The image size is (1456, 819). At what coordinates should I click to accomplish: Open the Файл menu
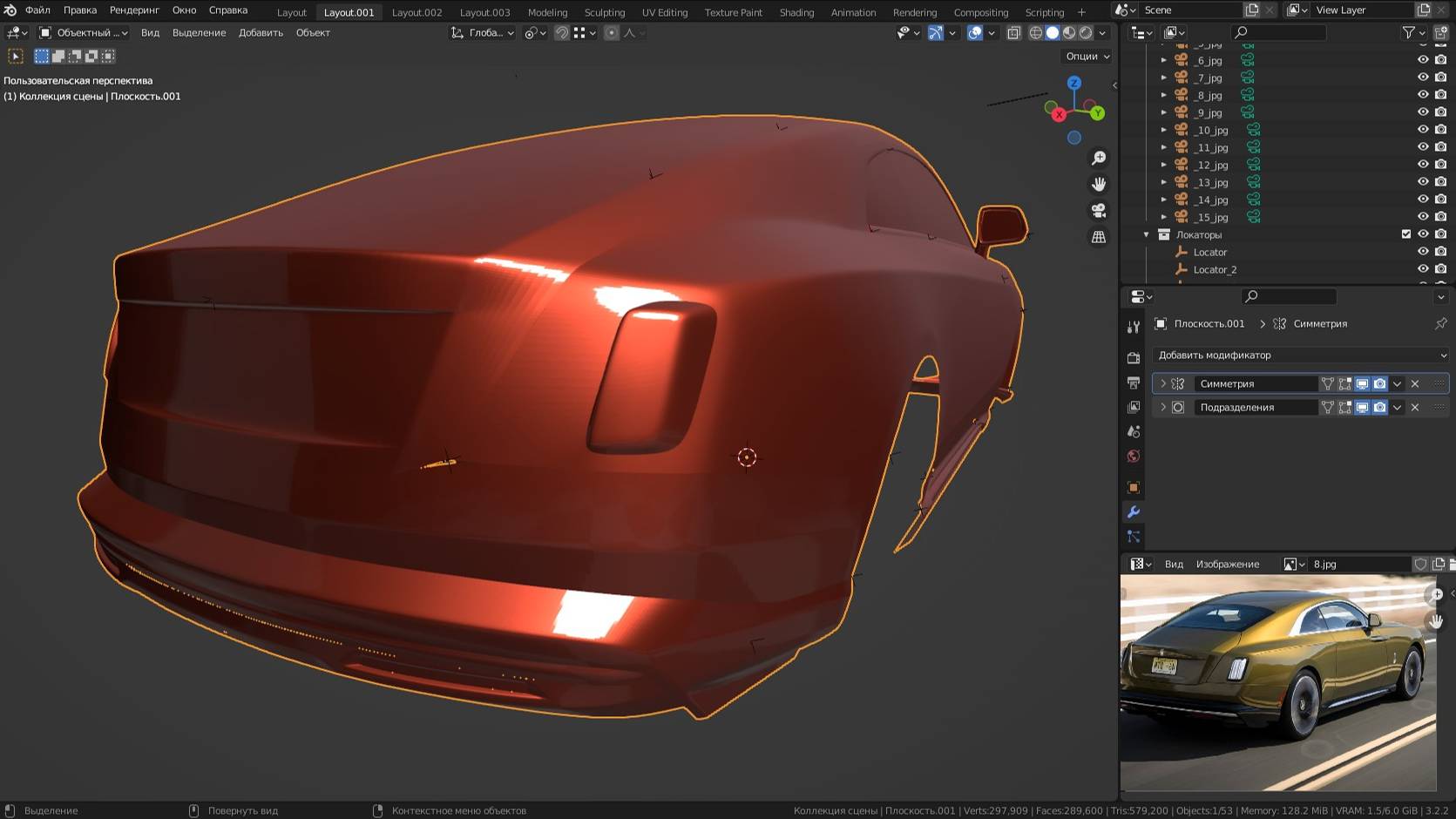coord(37,10)
